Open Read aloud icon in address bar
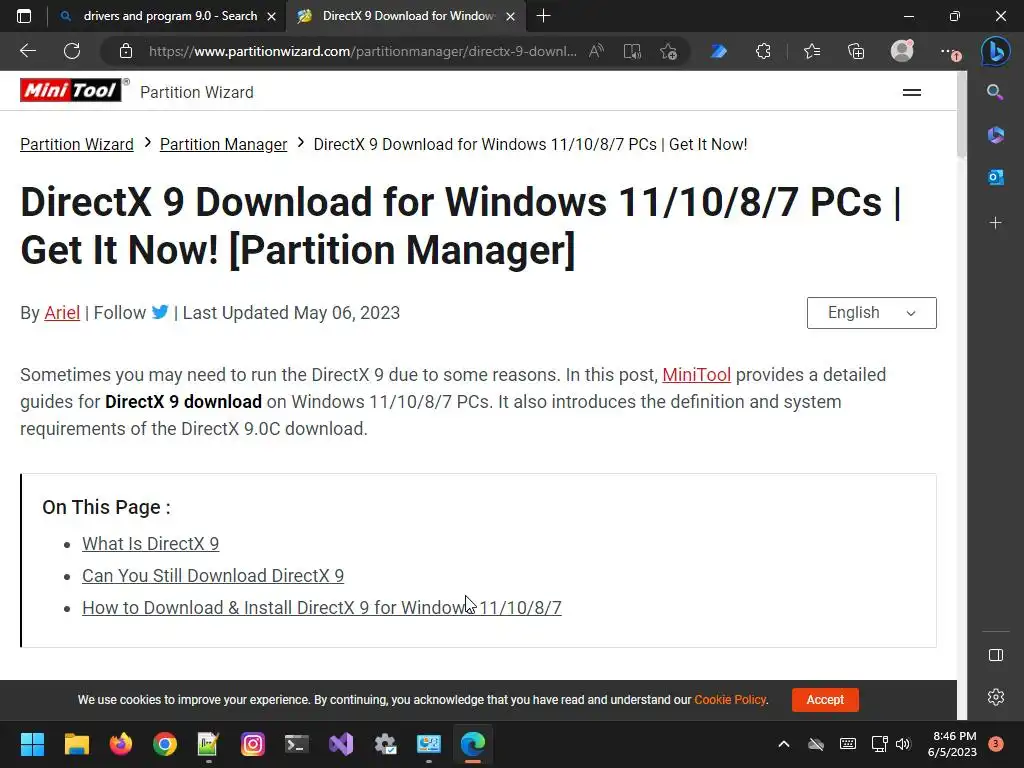 click(x=596, y=51)
